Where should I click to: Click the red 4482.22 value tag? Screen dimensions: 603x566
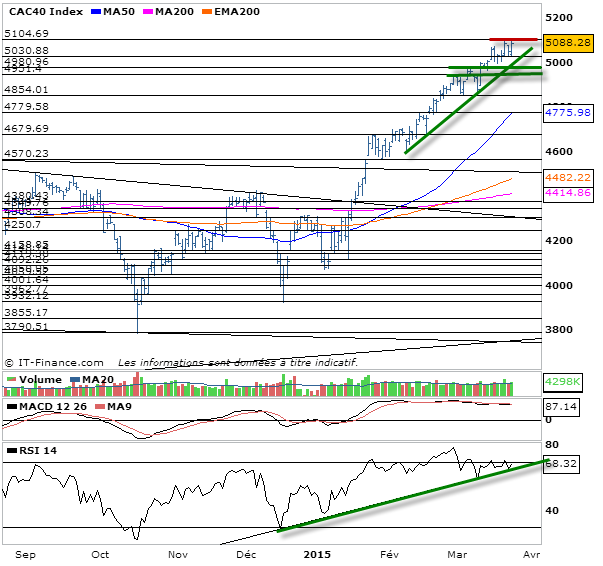click(x=569, y=176)
